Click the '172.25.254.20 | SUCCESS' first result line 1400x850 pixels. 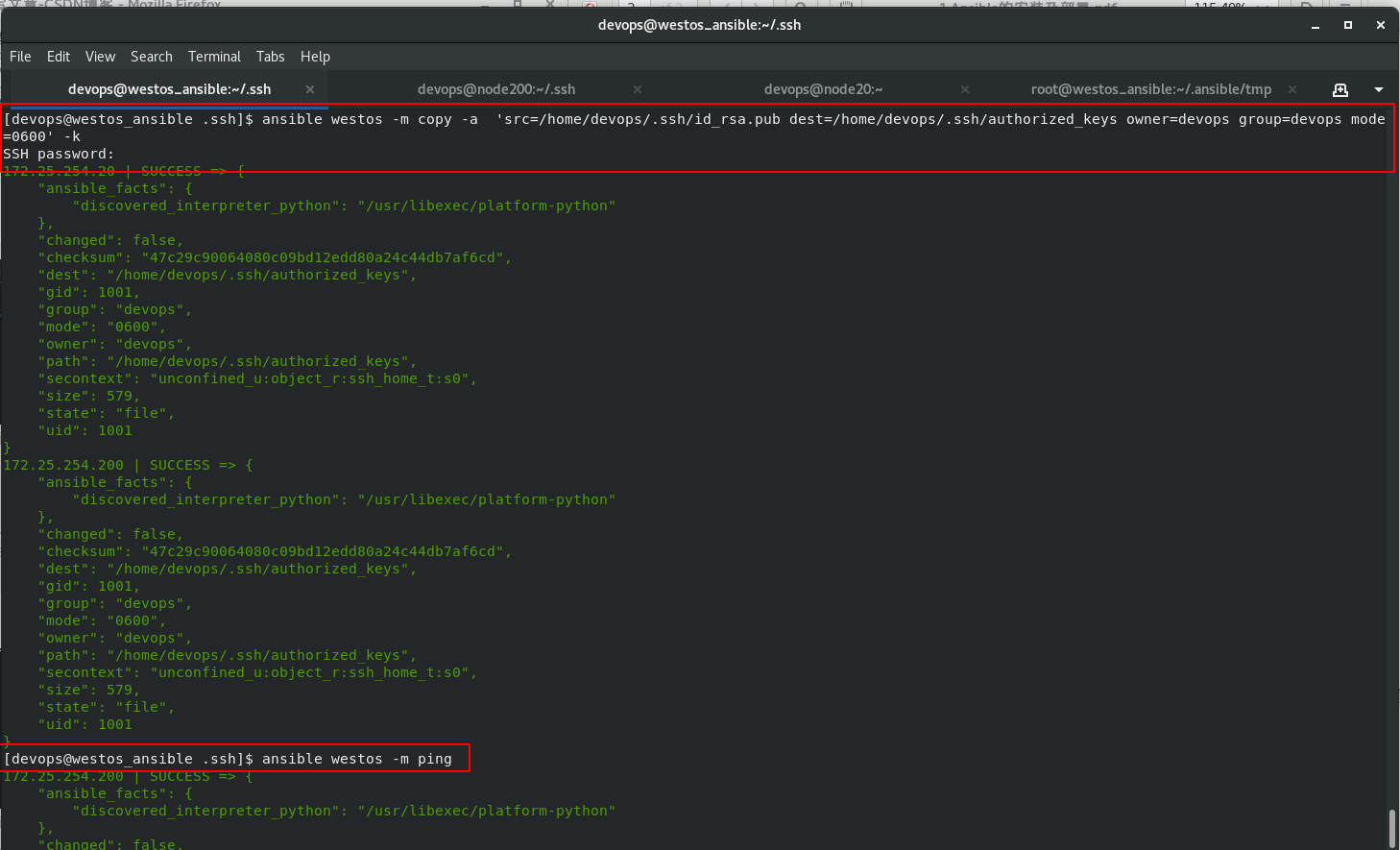[x=124, y=171]
